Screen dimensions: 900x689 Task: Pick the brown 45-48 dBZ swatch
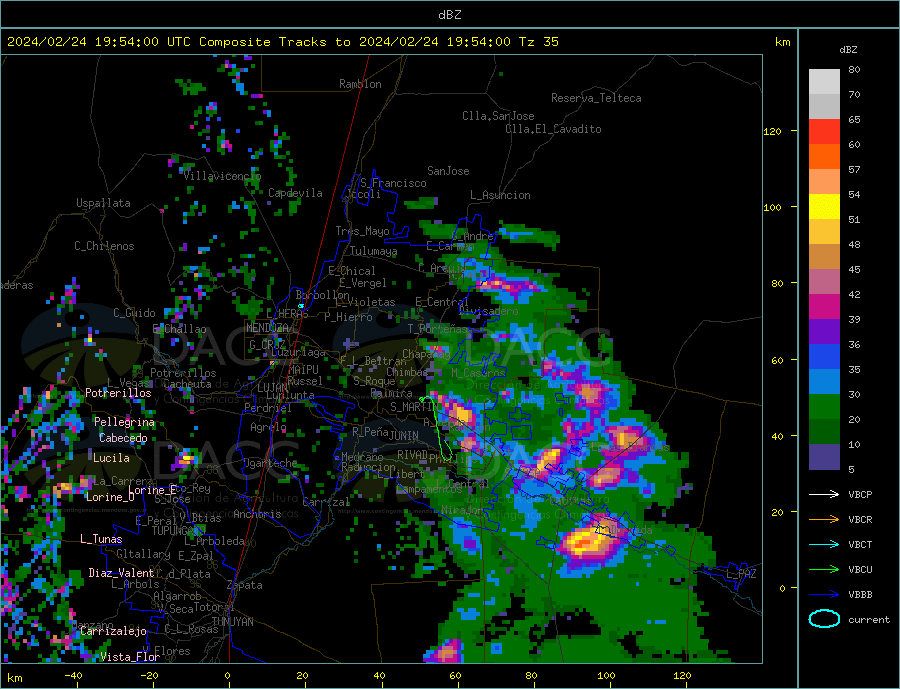tap(824, 257)
